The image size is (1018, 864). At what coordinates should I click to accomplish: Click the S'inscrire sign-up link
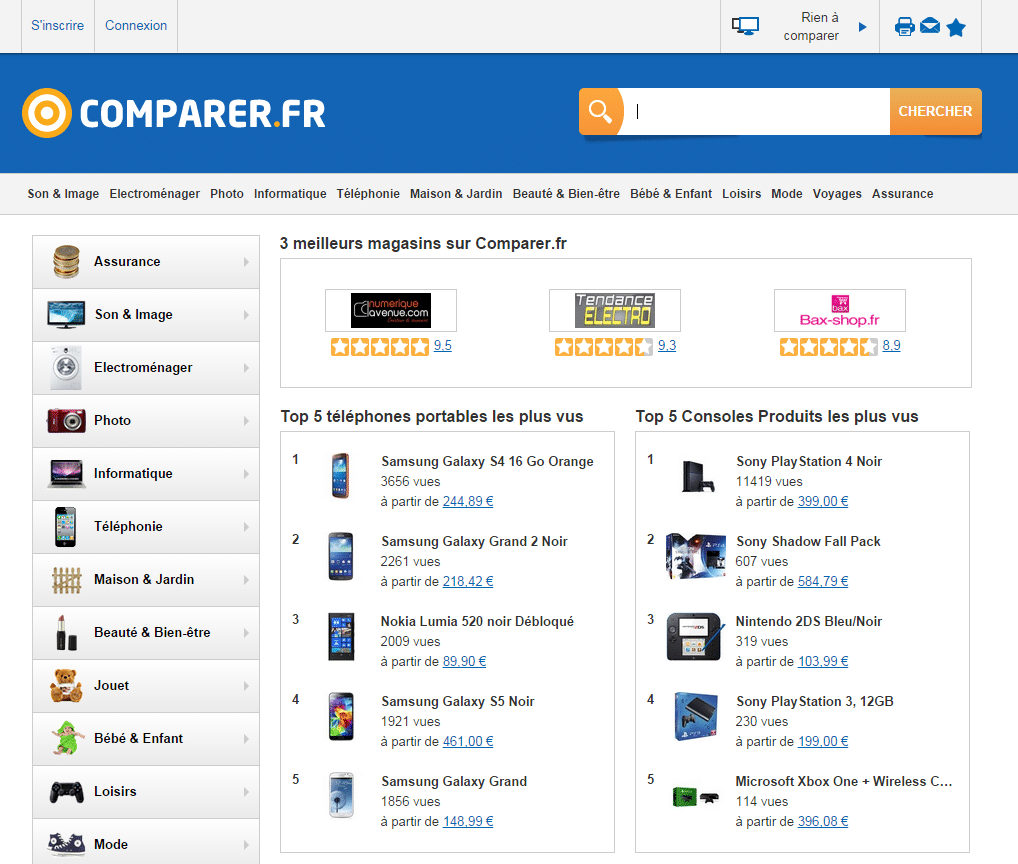pos(58,25)
